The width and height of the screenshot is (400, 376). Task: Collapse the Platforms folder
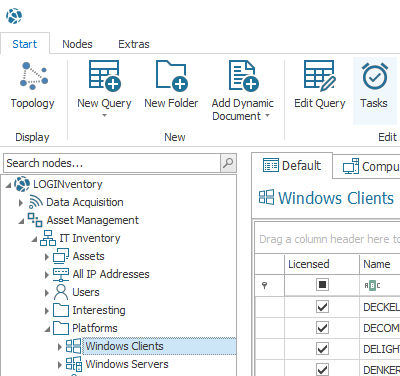(47, 329)
